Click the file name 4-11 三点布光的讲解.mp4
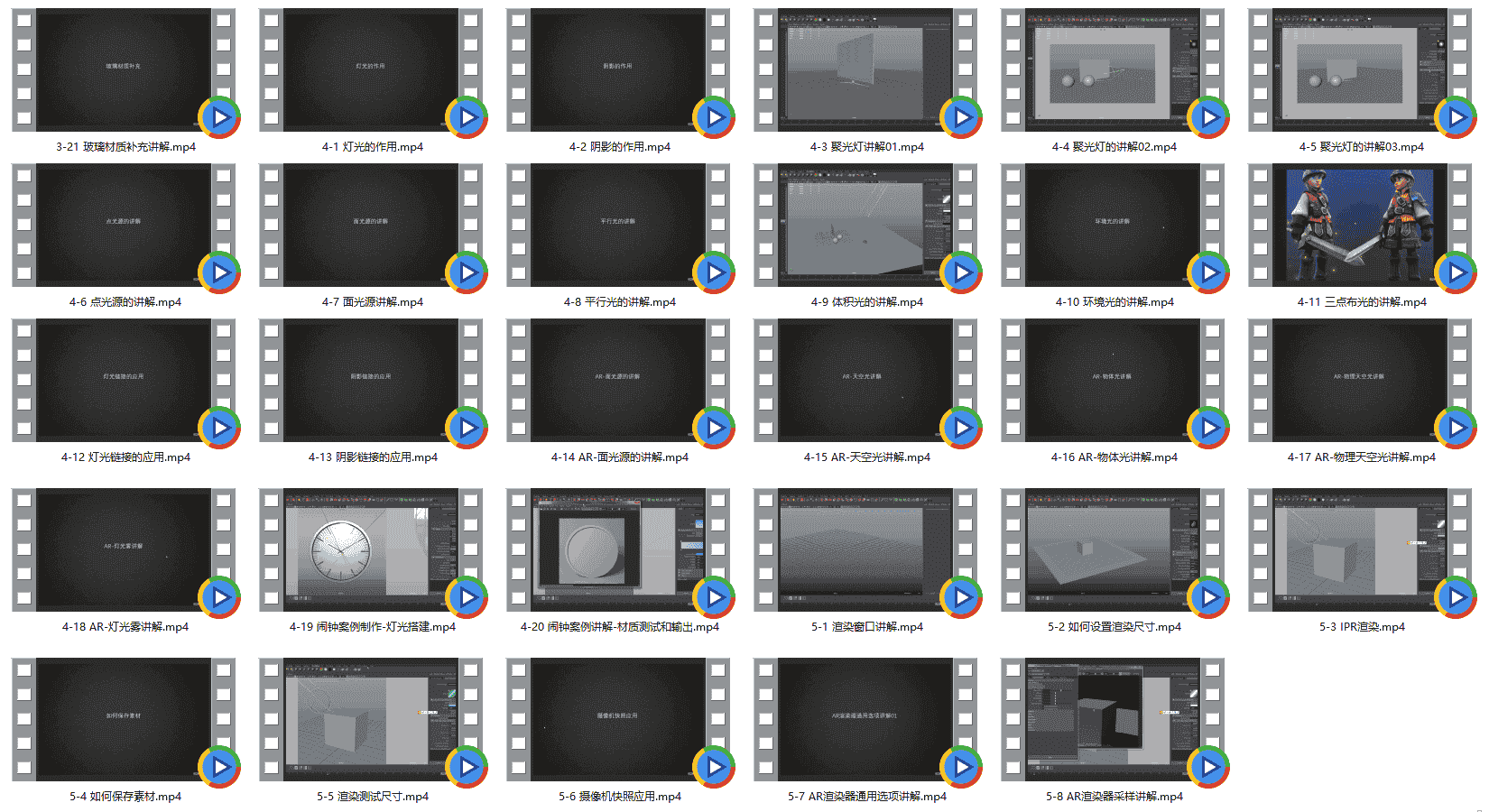The image size is (1489, 812). click(1362, 302)
